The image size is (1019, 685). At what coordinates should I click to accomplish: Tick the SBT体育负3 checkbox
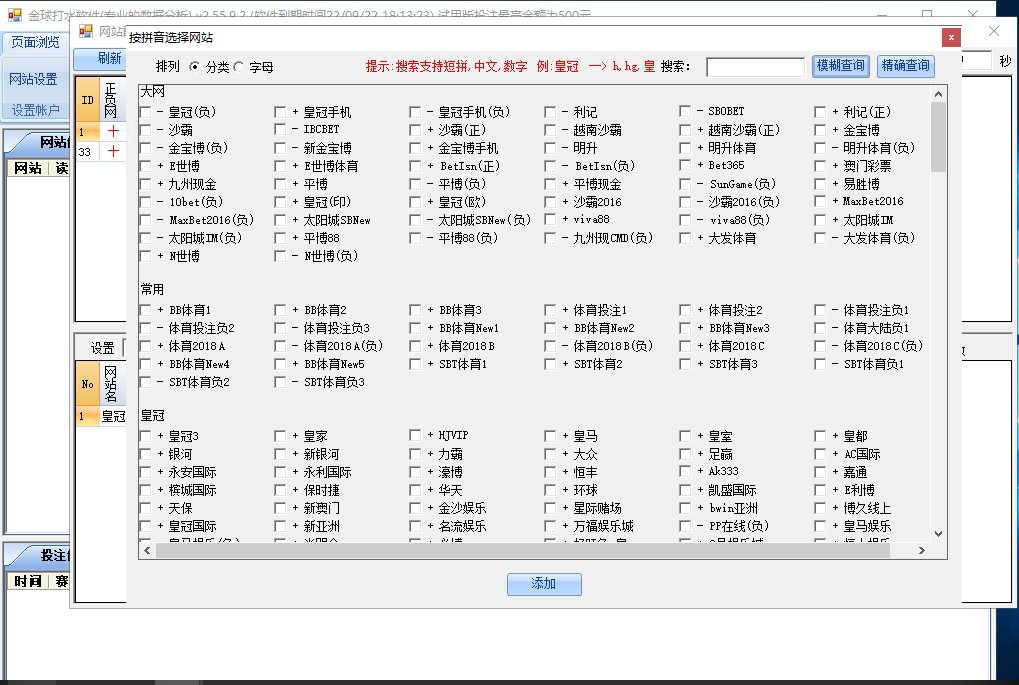(280, 383)
